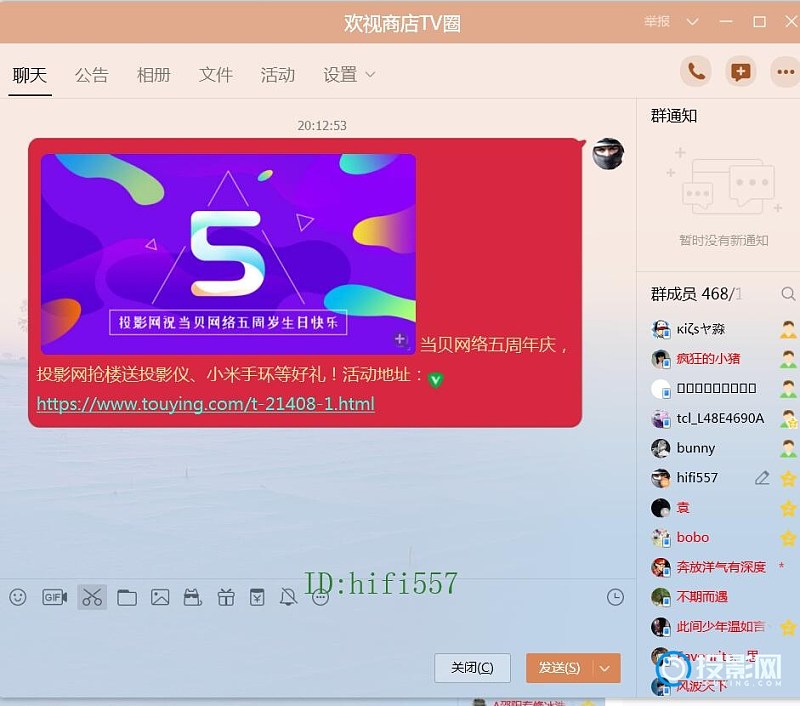Open the emoji picker
Viewport: 800px width, 706px height.
pyautogui.click(x=18, y=597)
